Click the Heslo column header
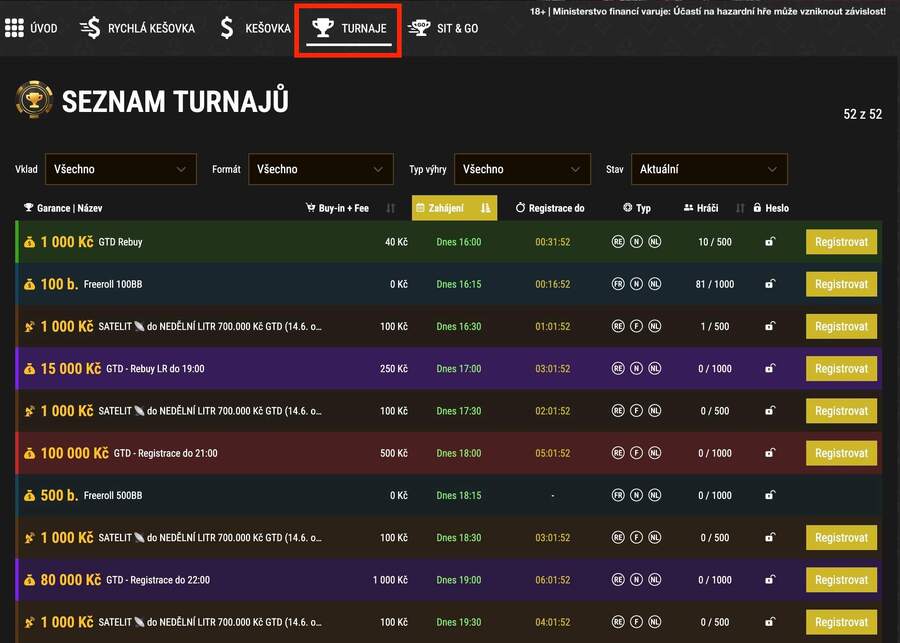Viewport: 900px width, 643px height. click(x=771, y=208)
